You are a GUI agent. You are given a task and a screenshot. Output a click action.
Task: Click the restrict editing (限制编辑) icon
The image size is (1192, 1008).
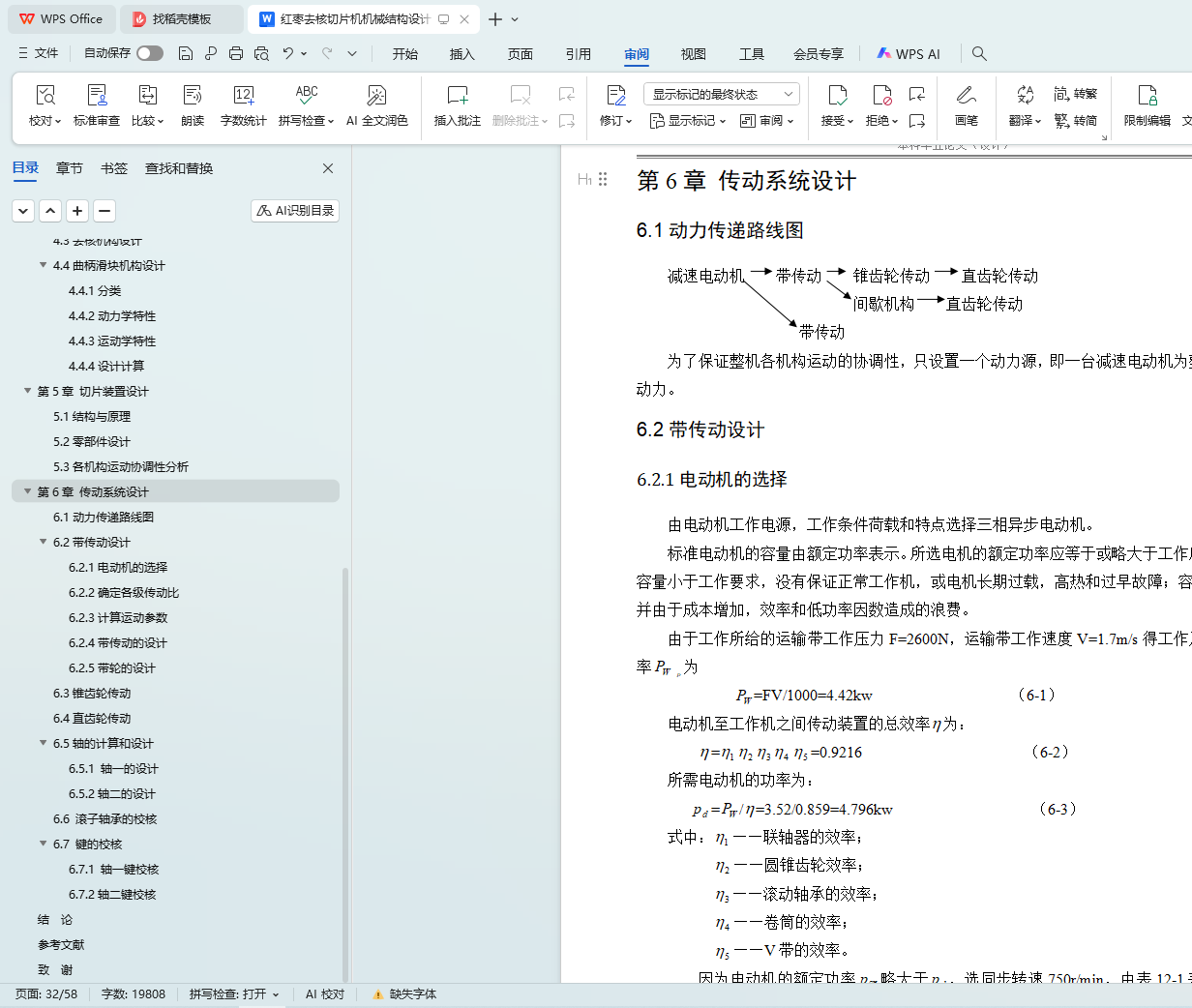click(1147, 96)
